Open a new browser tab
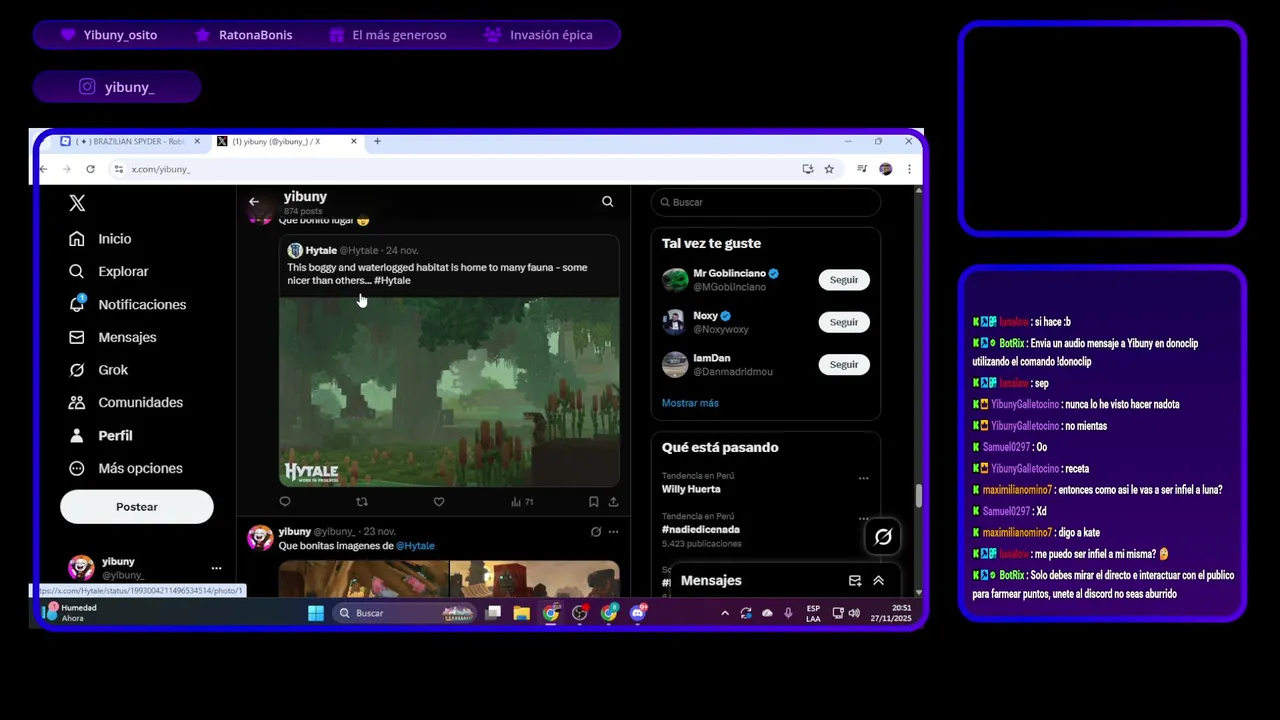Viewport: 1280px width, 720px height. (x=377, y=142)
